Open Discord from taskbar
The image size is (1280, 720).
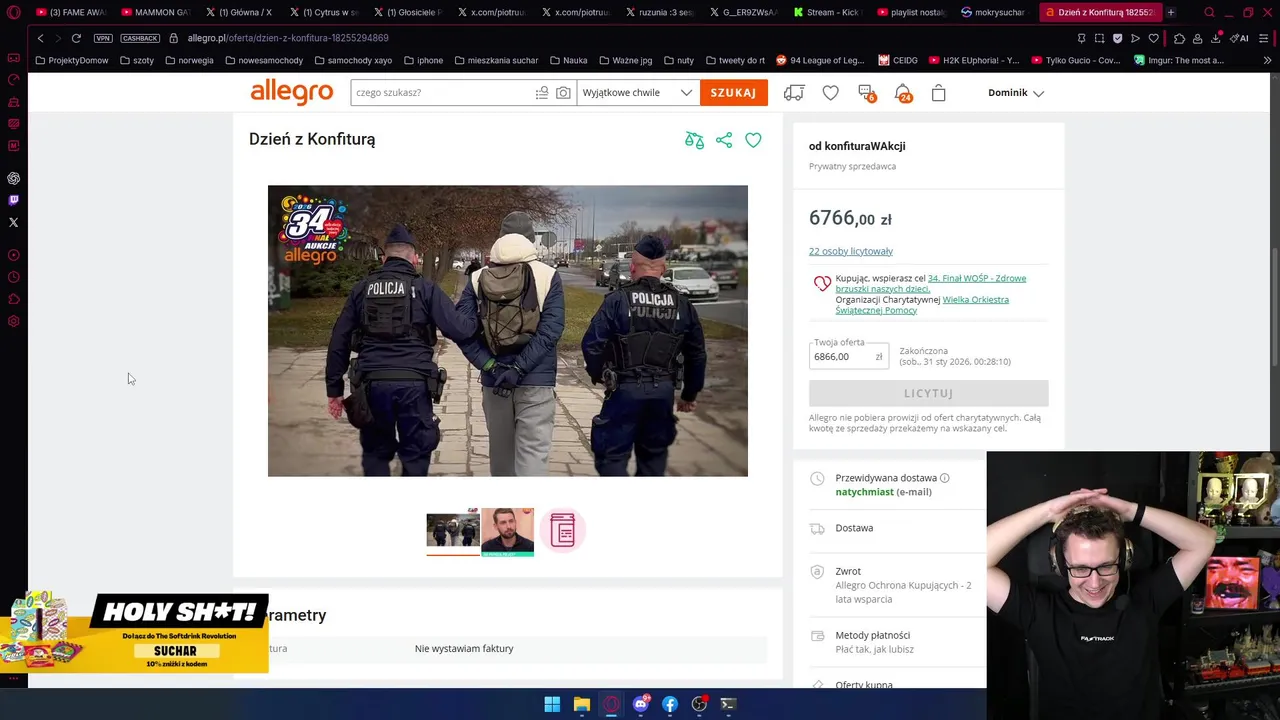point(640,704)
